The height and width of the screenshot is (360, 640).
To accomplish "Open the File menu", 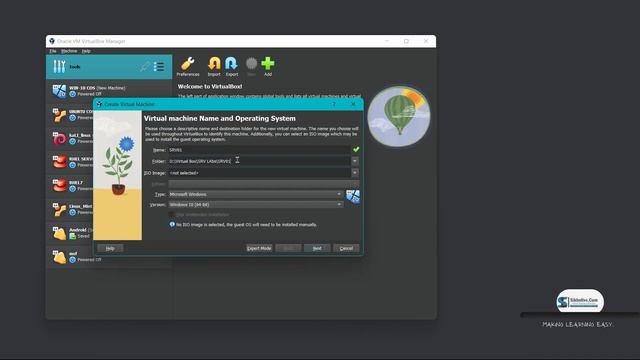I will 53,51.
